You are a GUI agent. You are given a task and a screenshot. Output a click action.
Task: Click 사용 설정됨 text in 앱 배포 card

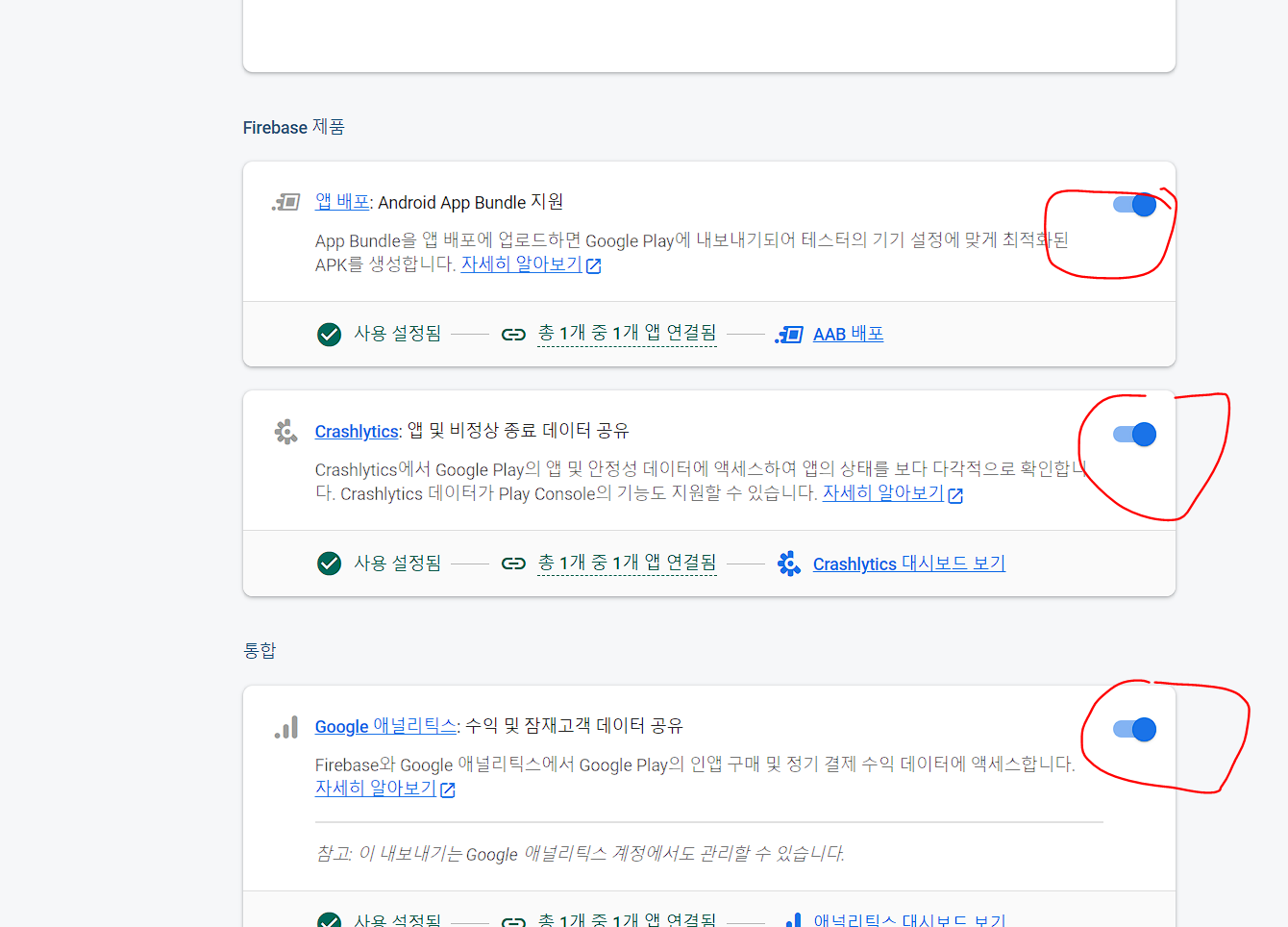(397, 334)
